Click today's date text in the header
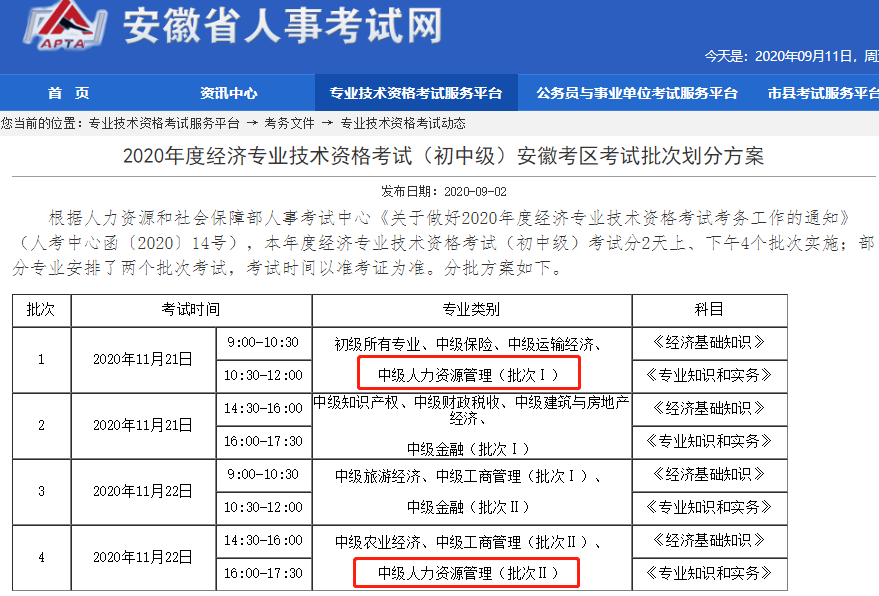This screenshot has height=596, width=879. coord(790,56)
